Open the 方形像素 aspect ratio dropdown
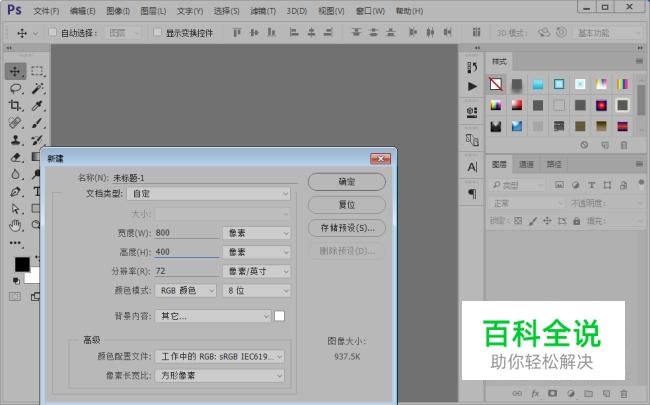Image resolution: width=650 pixels, height=405 pixels. pyautogui.click(x=220, y=376)
